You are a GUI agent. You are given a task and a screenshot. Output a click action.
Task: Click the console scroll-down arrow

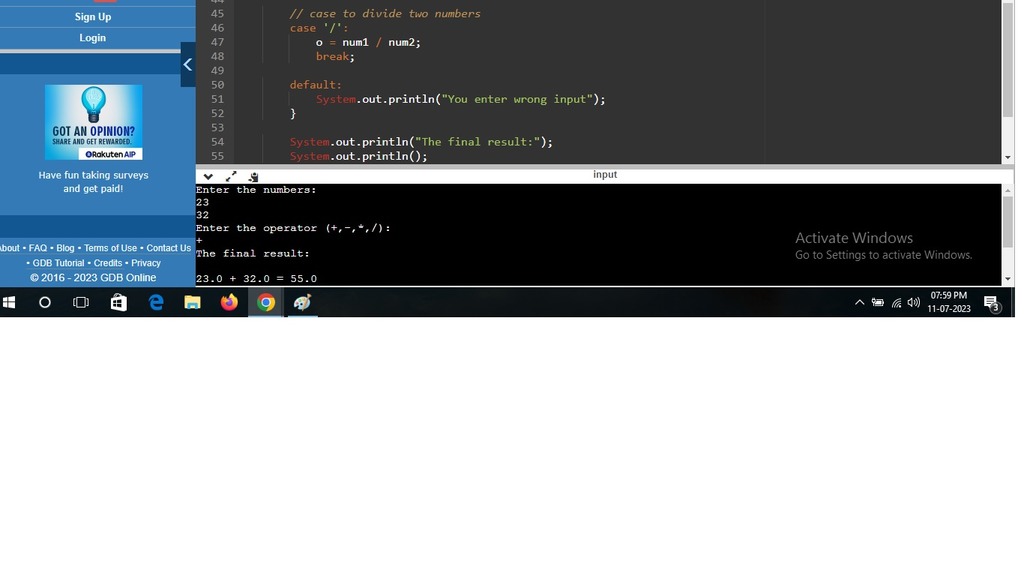coord(1008,280)
